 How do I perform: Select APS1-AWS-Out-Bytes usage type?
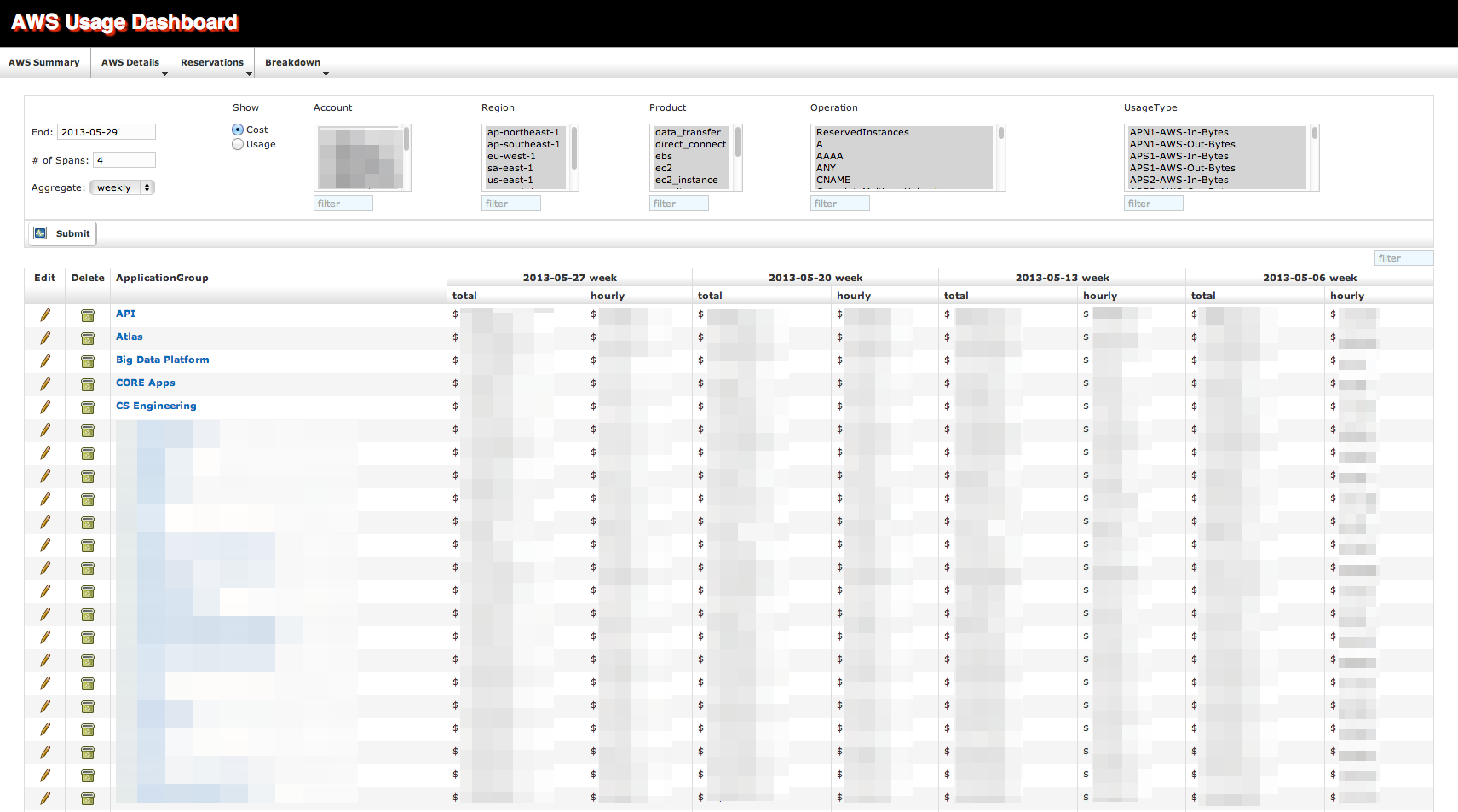point(1217,168)
